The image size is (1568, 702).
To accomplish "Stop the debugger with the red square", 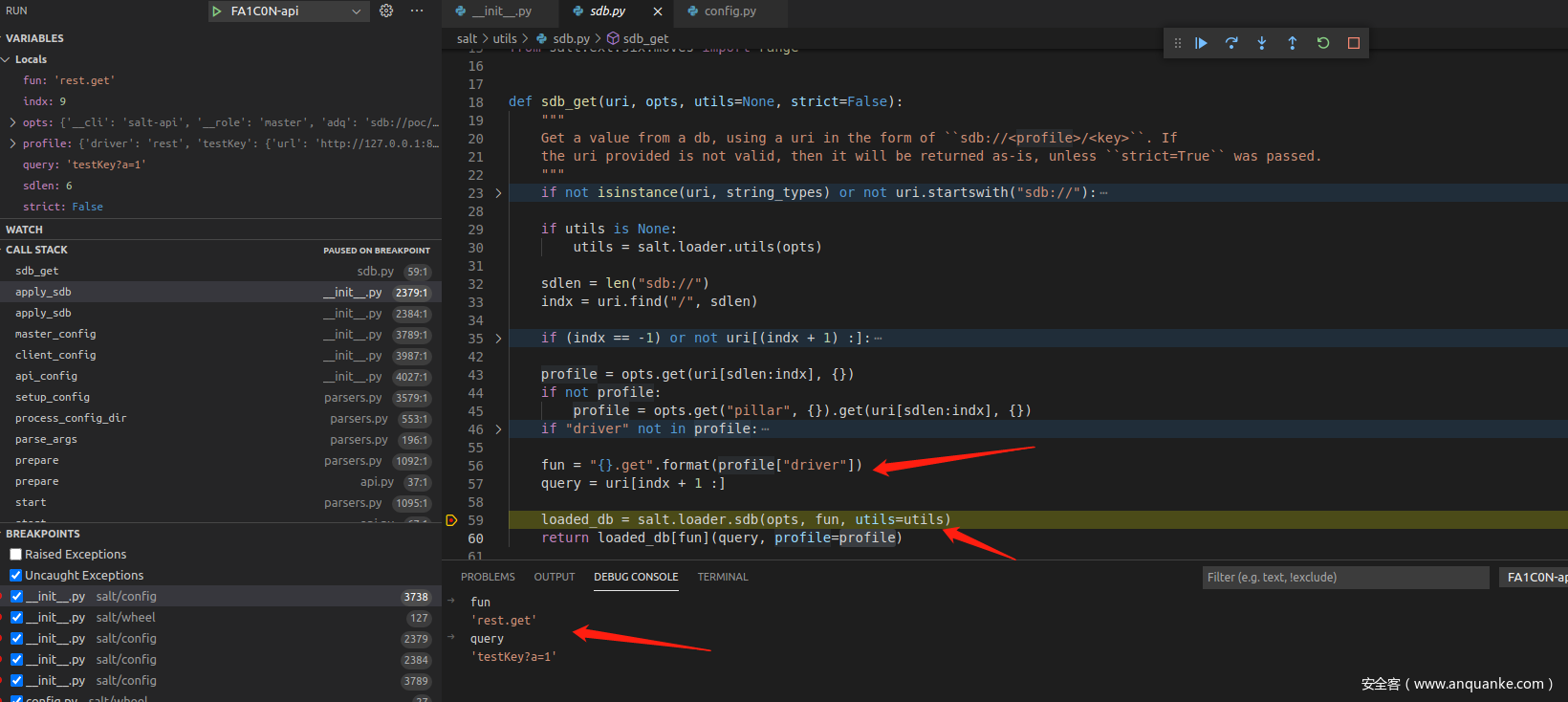I will point(1354,43).
